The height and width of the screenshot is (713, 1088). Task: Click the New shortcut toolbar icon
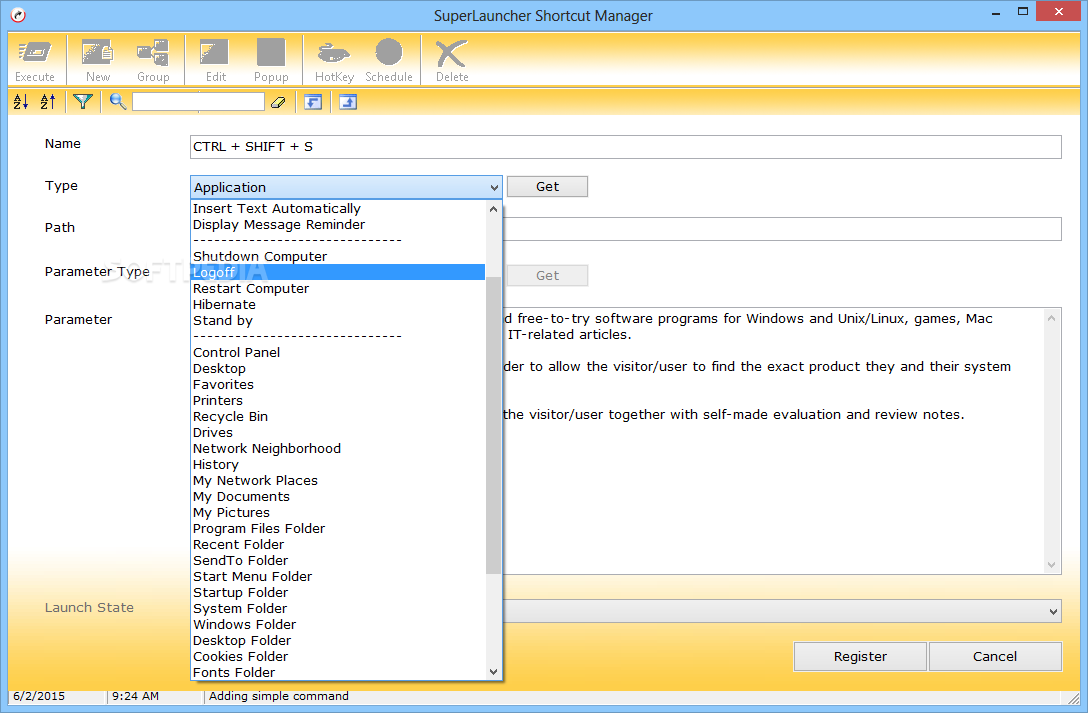(98, 60)
